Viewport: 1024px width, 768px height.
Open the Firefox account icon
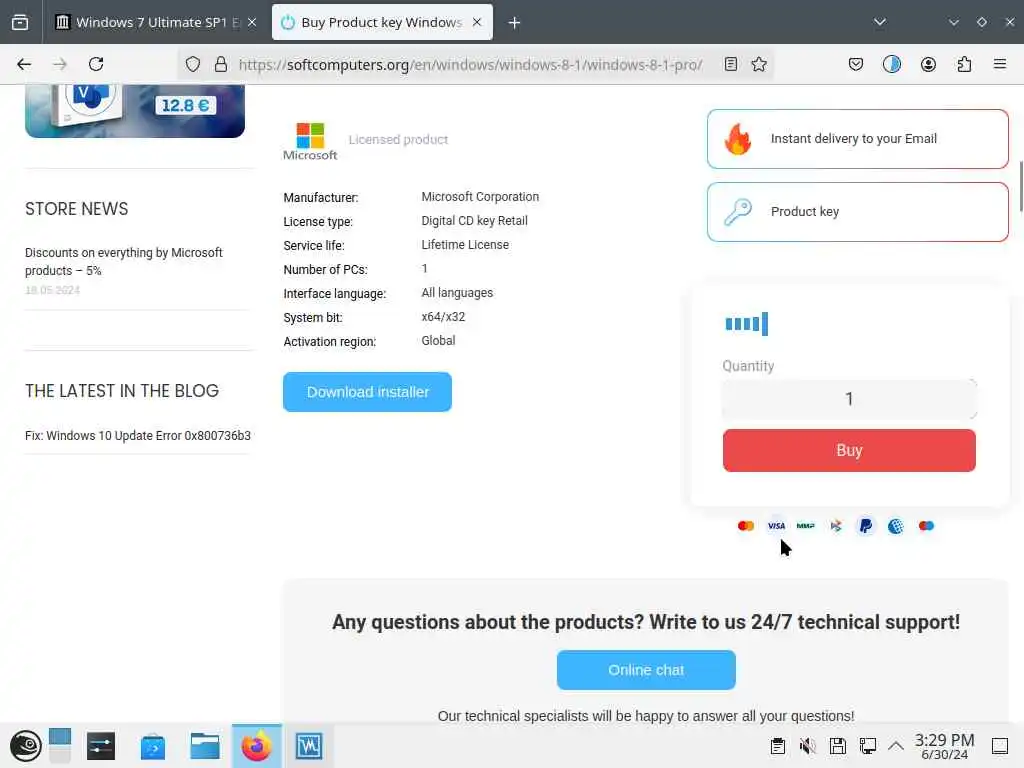click(928, 64)
